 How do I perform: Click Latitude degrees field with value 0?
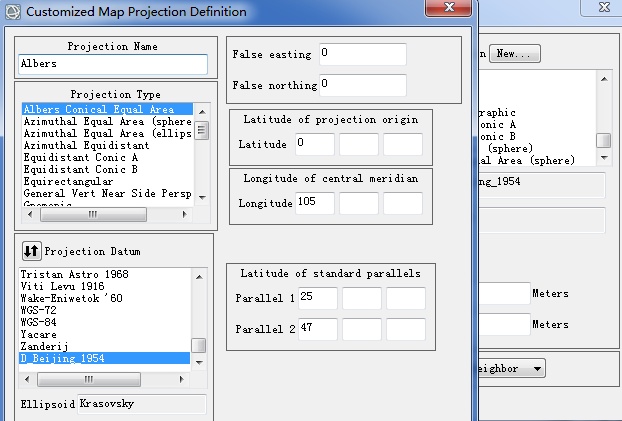tap(315, 144)
